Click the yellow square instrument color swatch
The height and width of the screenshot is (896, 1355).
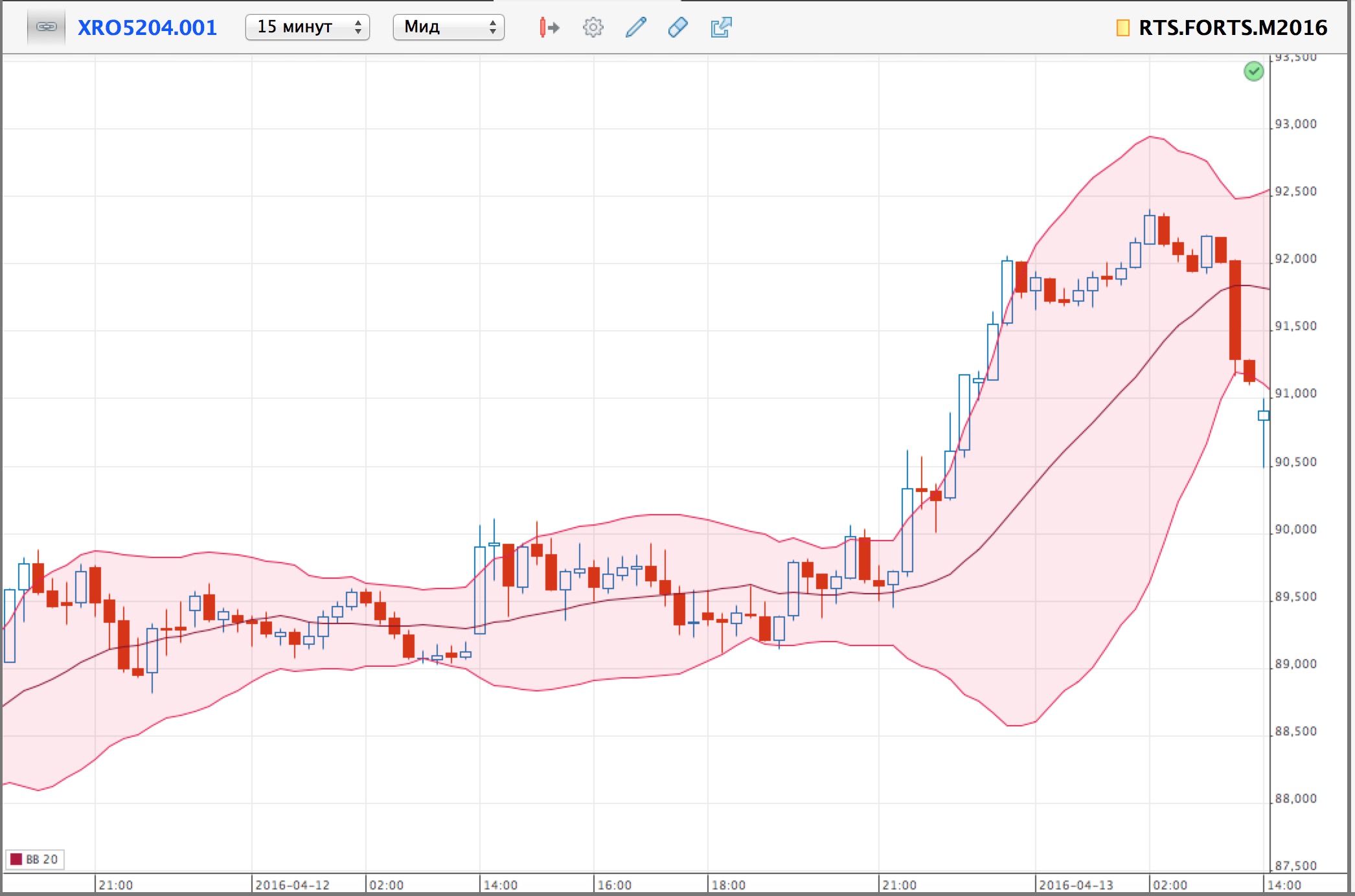[x=1122, y=28]
